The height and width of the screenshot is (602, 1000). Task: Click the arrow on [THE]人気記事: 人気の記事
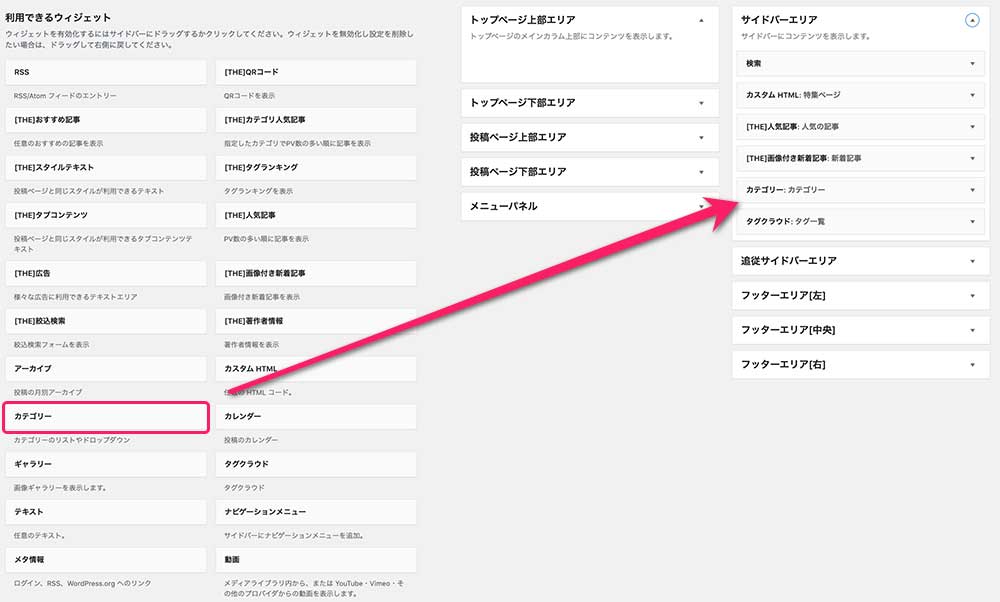[x=971, y=127]
